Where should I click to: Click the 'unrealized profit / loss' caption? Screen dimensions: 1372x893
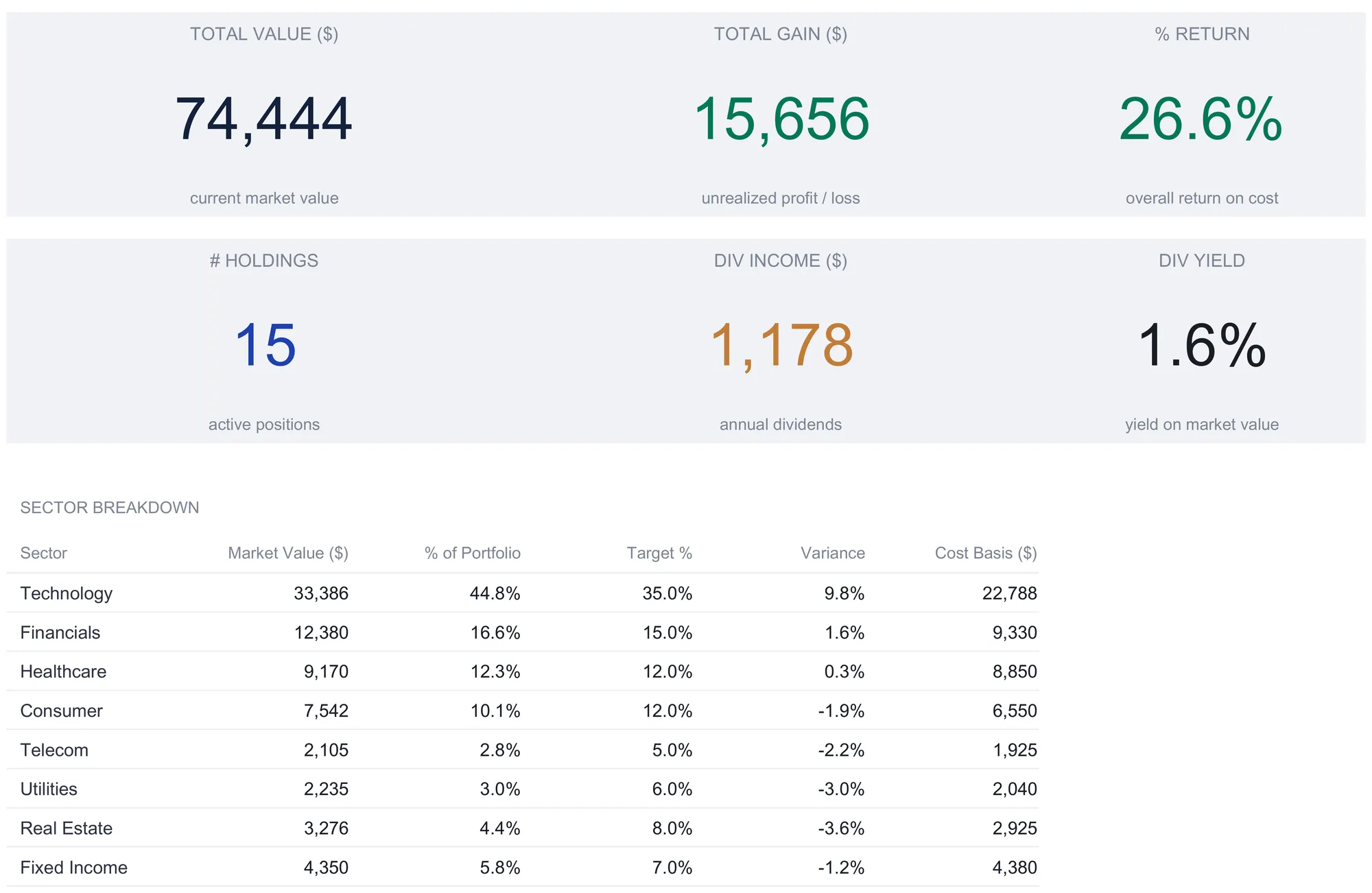click(x=781, y=198)
